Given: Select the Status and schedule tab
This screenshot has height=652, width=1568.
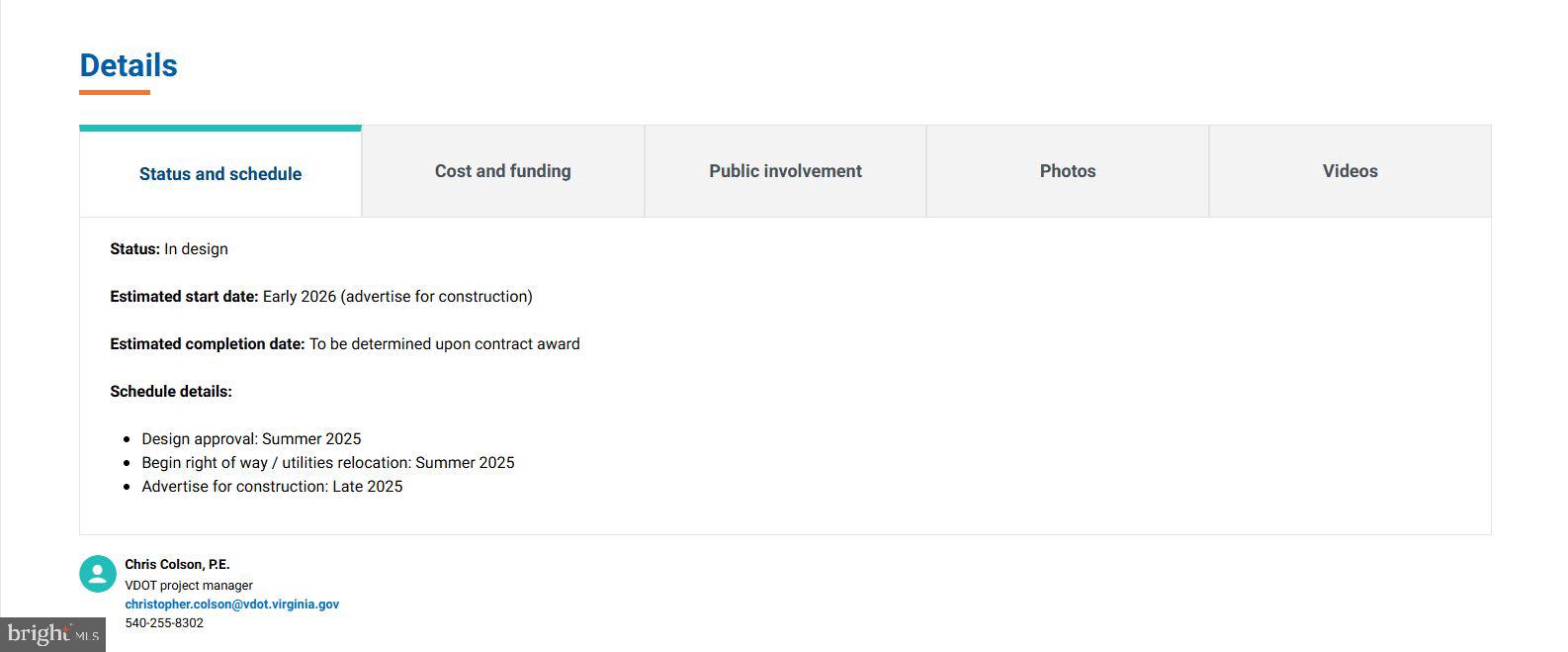Looking at the screenshot, I should [x=220, y=174].
